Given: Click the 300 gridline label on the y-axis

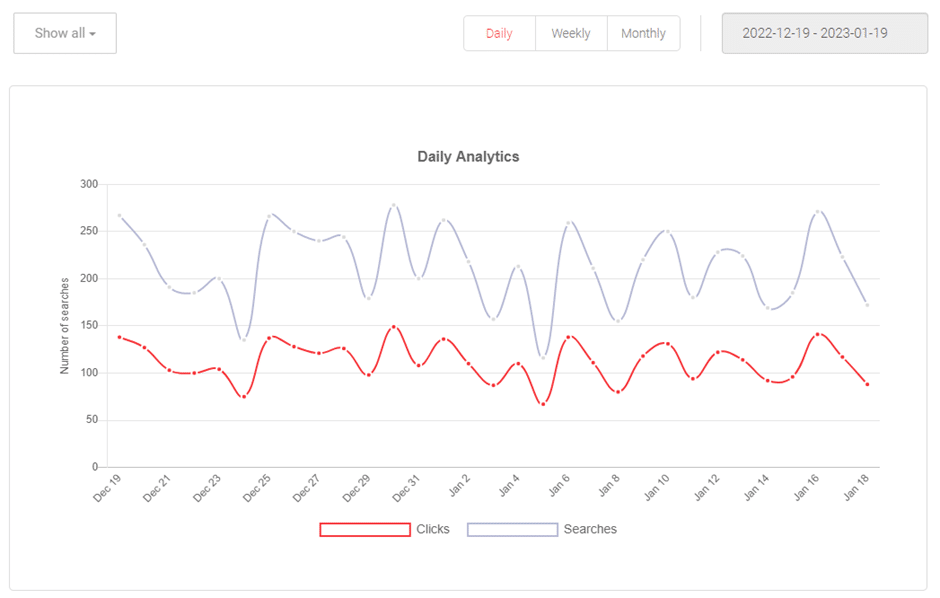Looking at the screenshot, I should [89, 184].
